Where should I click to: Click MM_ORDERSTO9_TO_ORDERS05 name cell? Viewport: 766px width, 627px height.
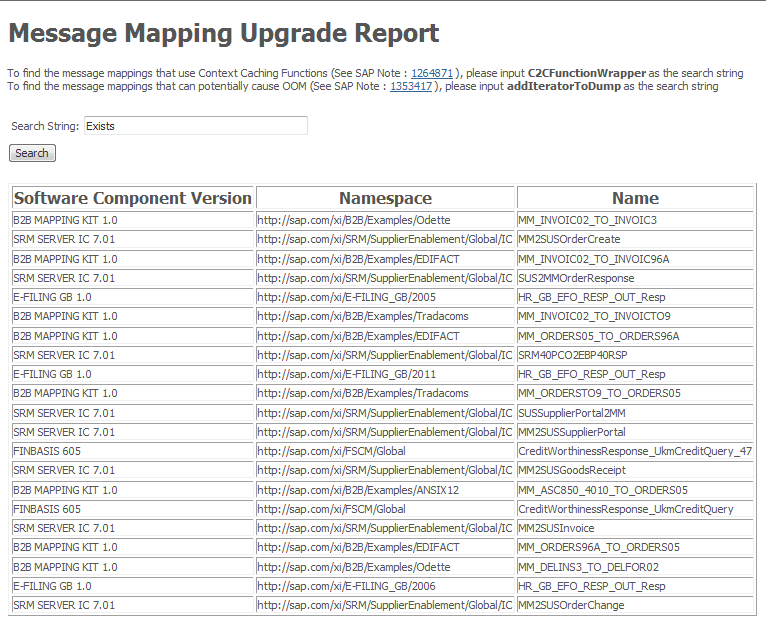coord(635,393)
